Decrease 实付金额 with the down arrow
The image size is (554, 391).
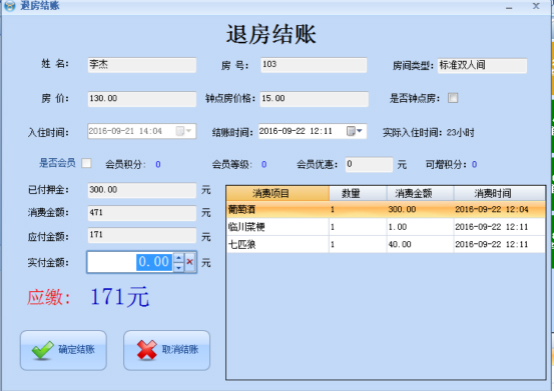click(x=179, y=267)
